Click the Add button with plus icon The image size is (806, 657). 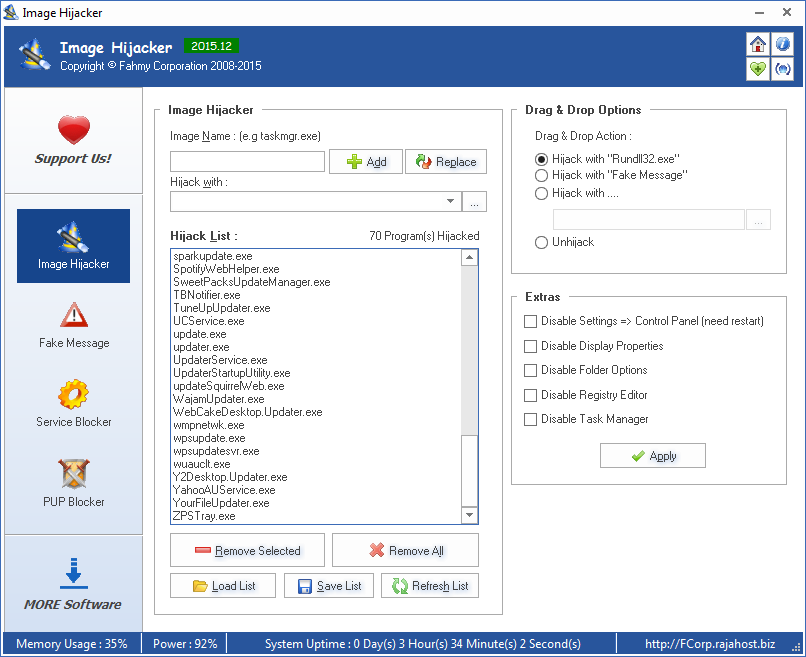[x=365, y=161]
